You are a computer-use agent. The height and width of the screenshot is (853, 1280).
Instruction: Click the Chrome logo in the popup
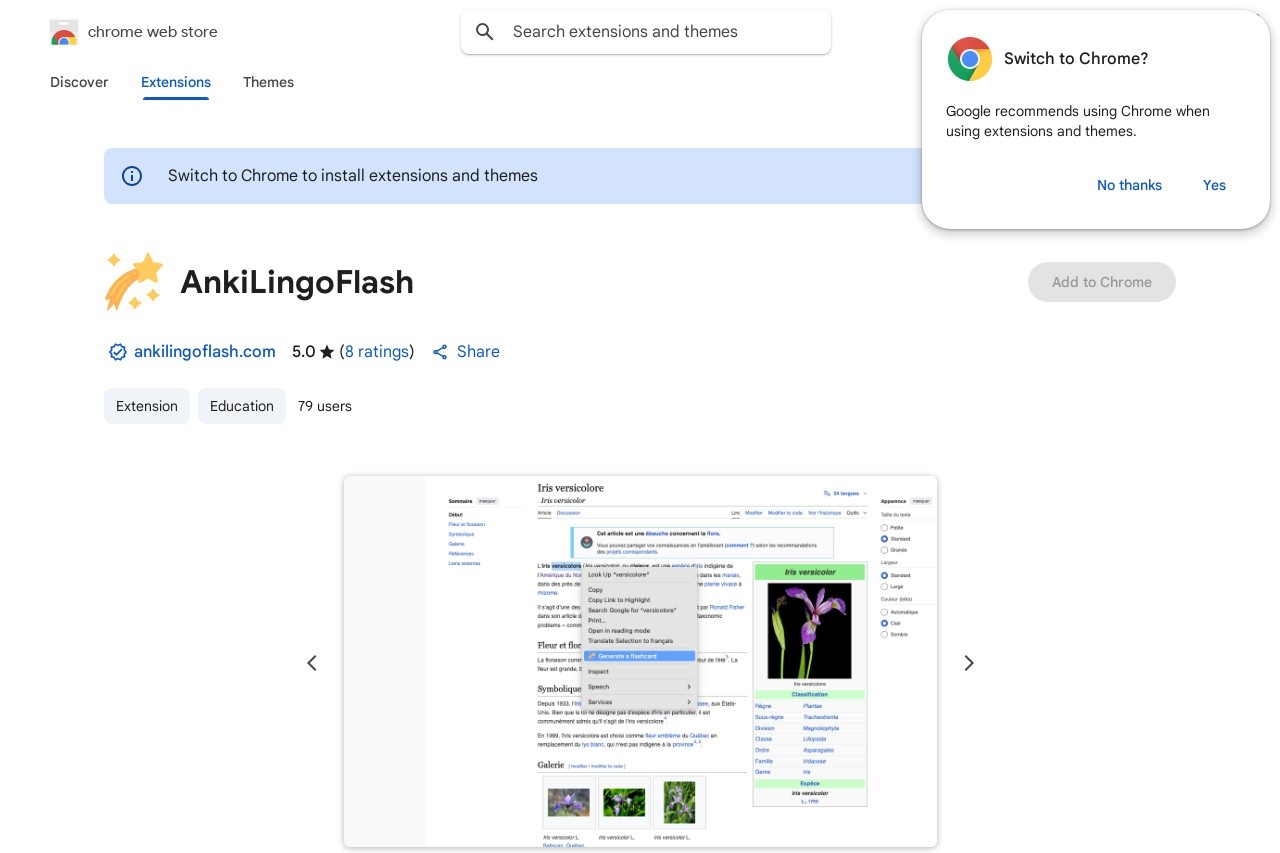click(x=970, y=59)
